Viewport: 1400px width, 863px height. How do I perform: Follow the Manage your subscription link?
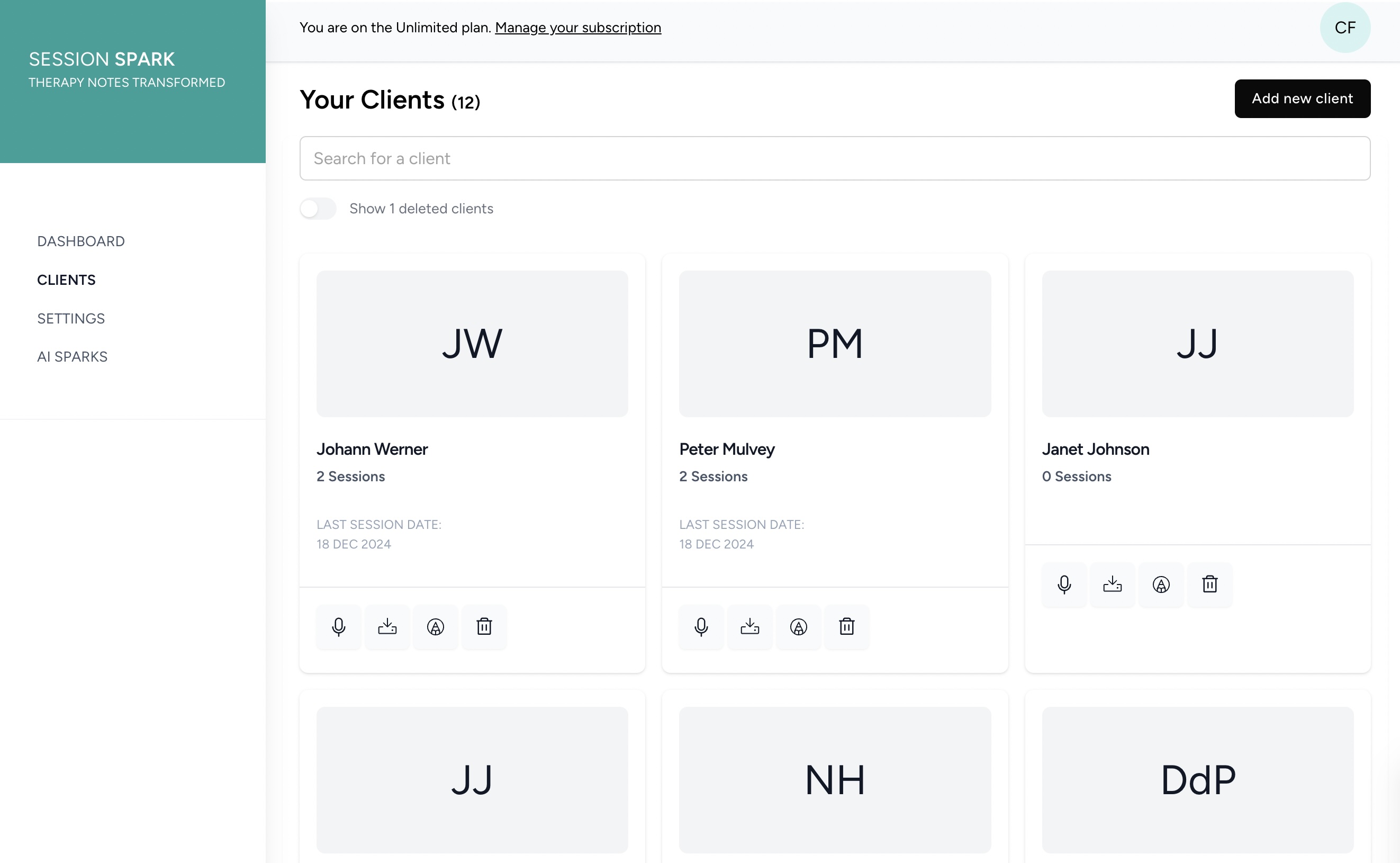click(x=578, y=28)
